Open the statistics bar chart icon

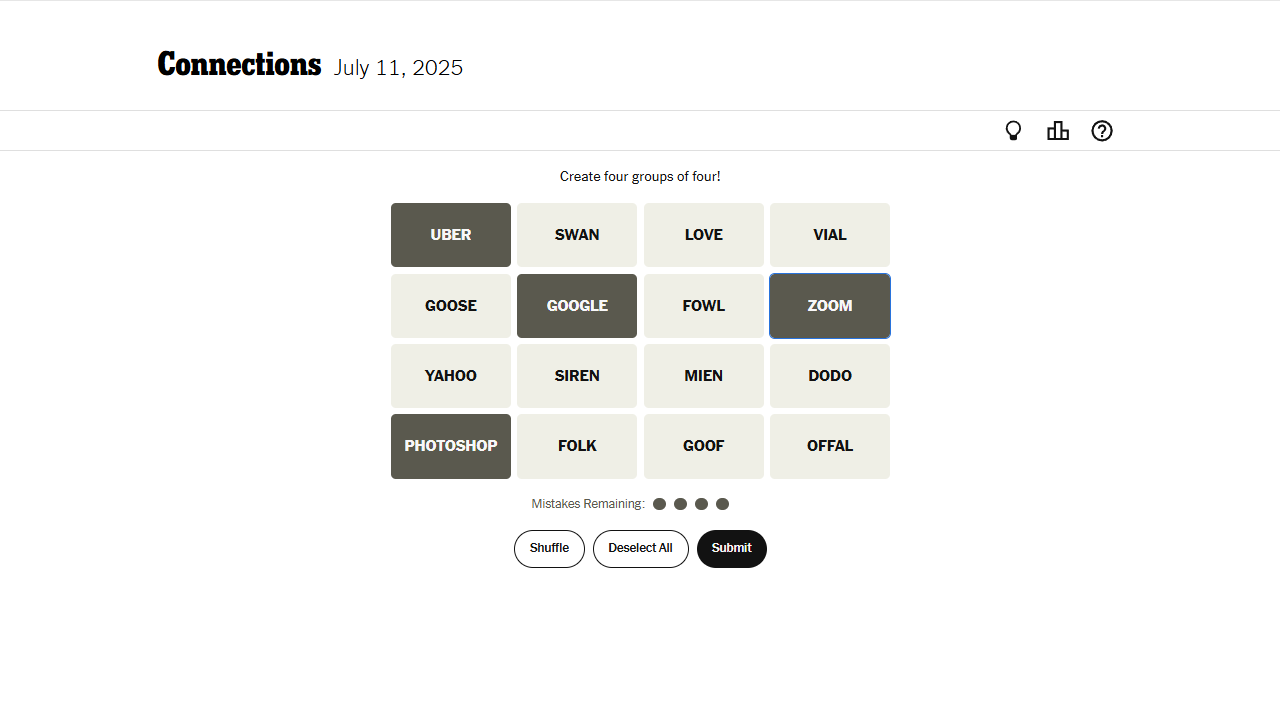pos(1058,131)
